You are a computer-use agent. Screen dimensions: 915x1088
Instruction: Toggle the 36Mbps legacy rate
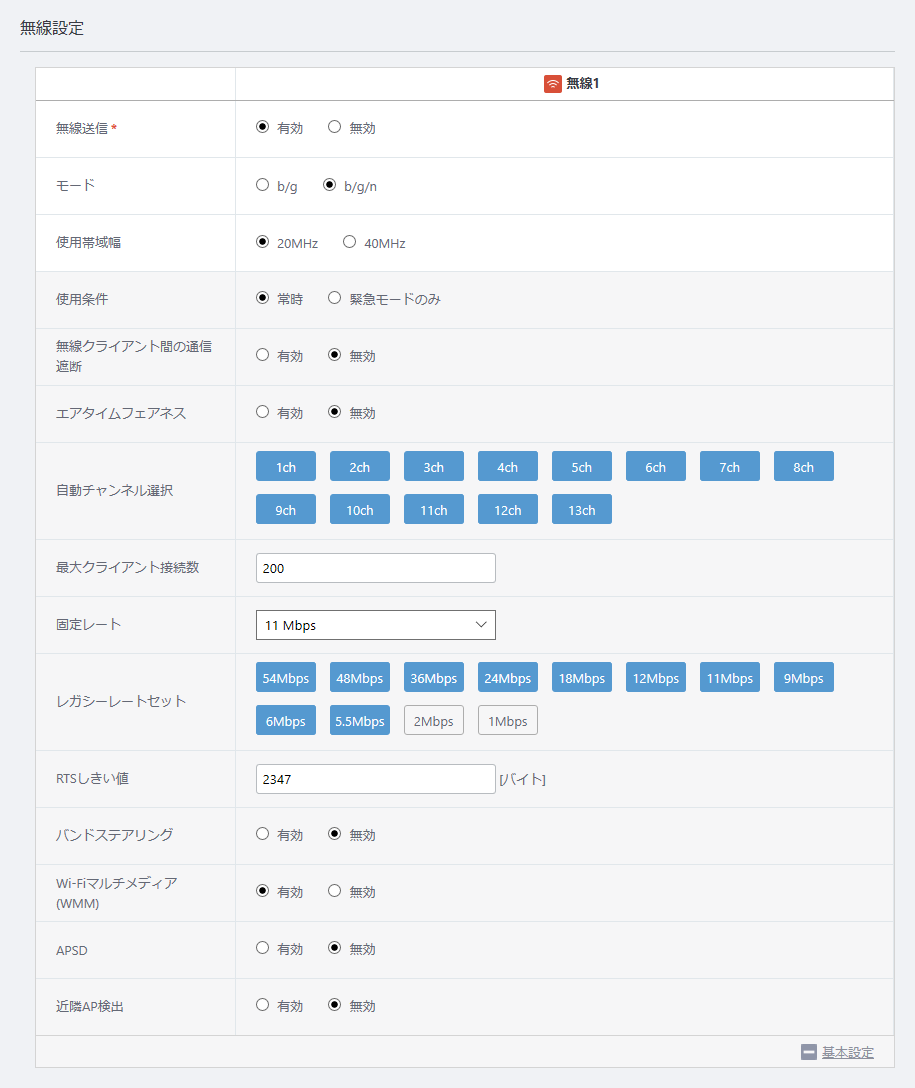click(434, 678)
